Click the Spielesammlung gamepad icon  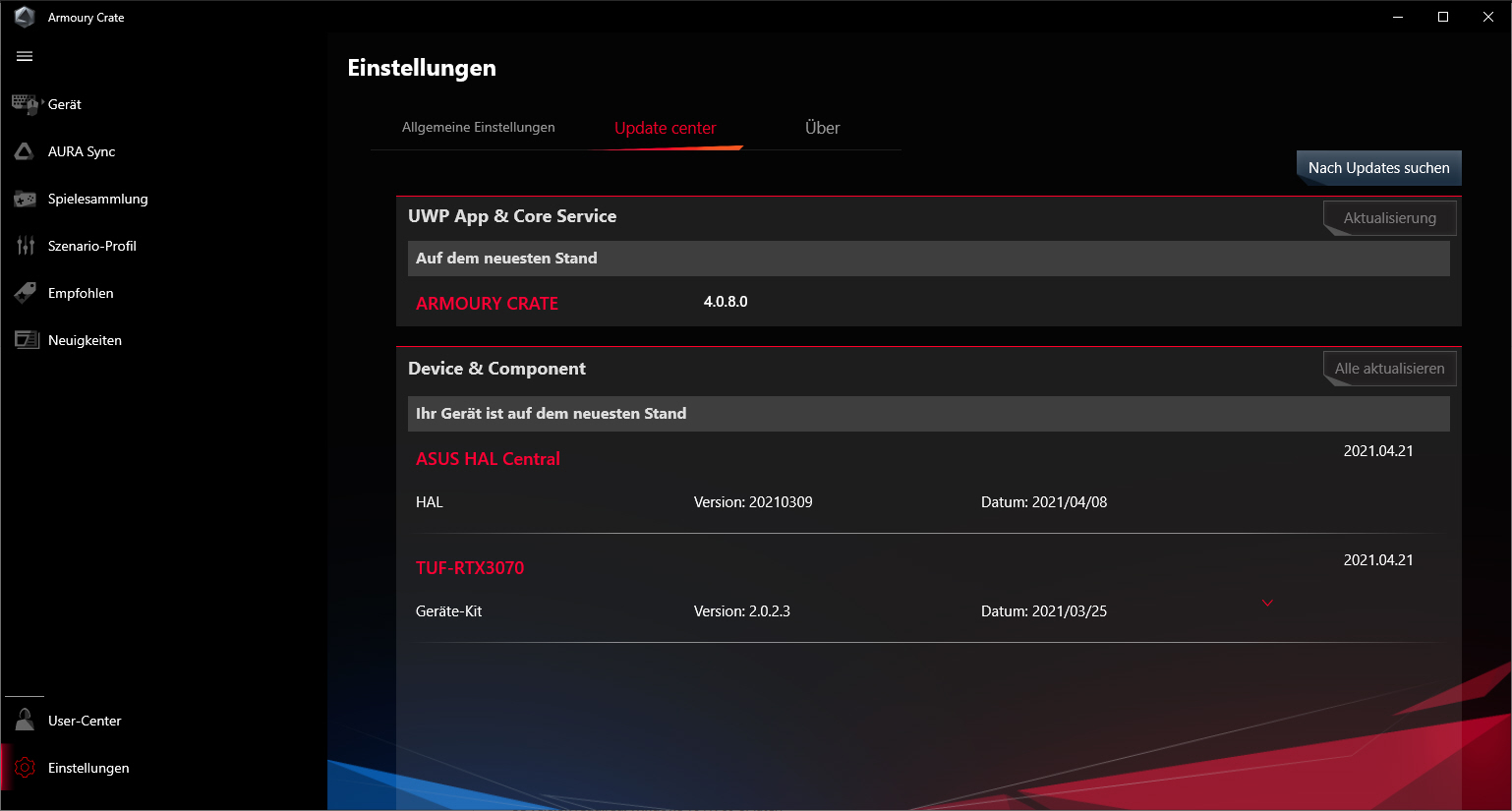coord(25,199)
